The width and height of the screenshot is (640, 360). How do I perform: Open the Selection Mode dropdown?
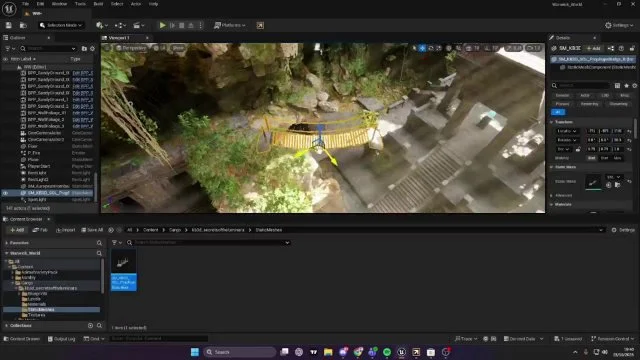click(61, 25)
